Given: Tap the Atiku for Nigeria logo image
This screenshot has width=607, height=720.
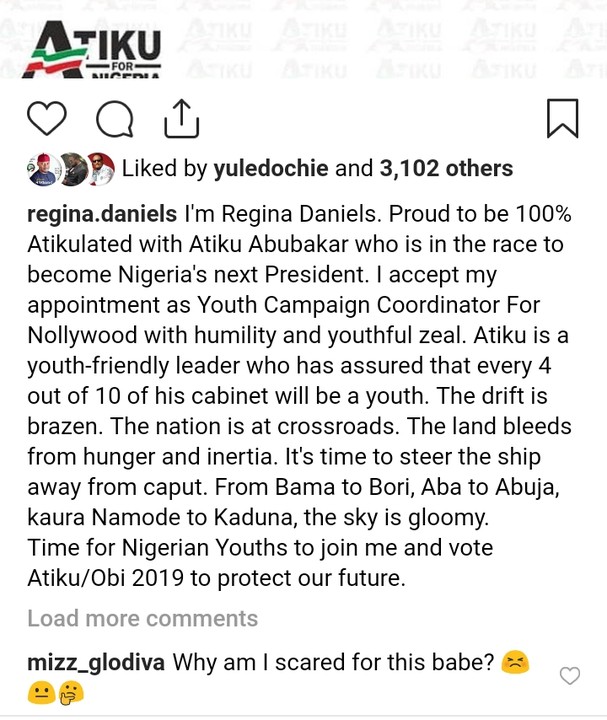Looking at the screenshot, I should [x=93, y=48].
